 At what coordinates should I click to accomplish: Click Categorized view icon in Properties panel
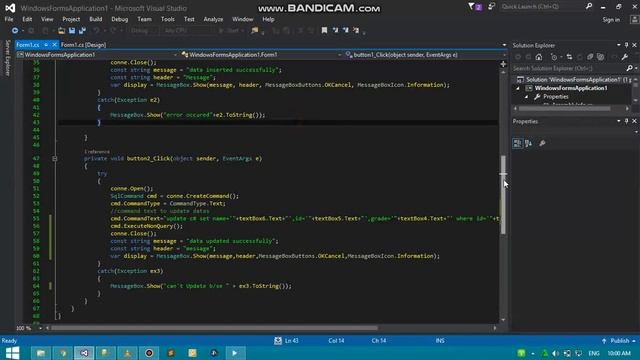point(517,143)
